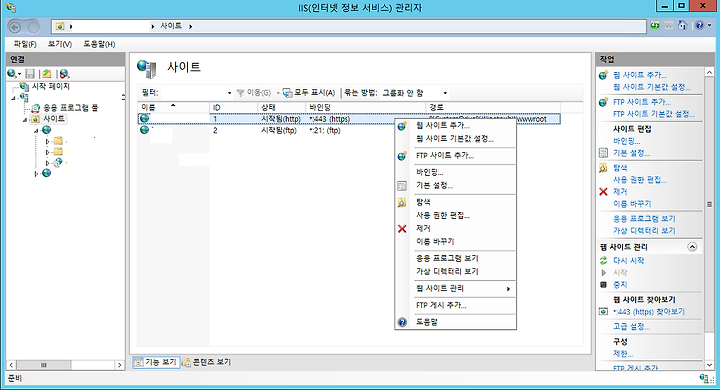Click the 기본 설정 icon in Actions pane
Screen dimensions: 720x390
coord(603,153)
